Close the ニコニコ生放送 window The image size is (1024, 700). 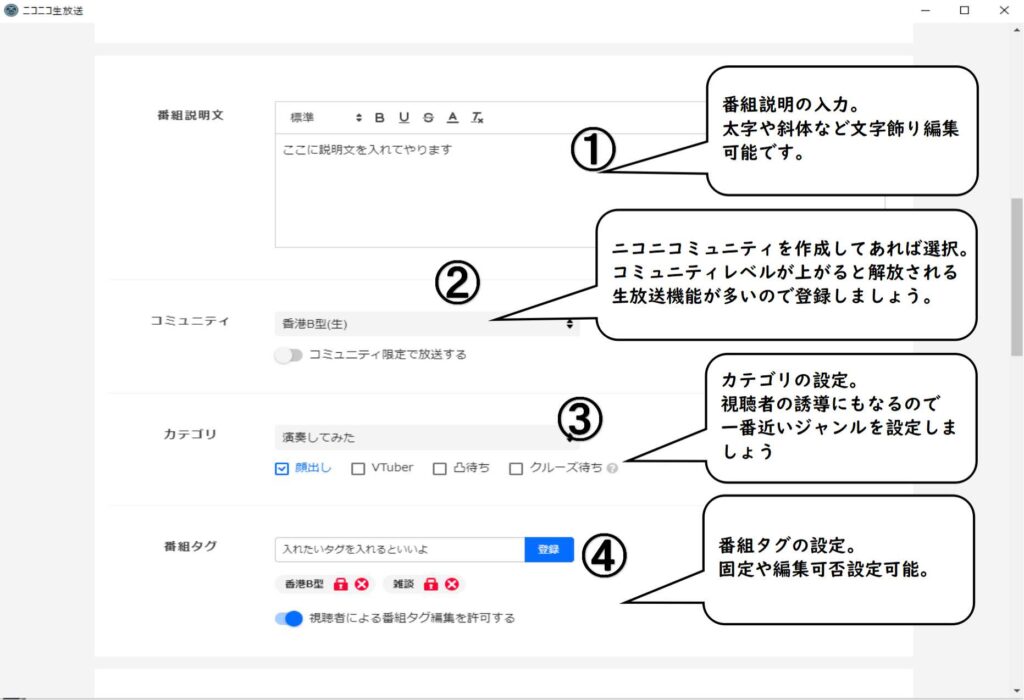coord(1004,10)
